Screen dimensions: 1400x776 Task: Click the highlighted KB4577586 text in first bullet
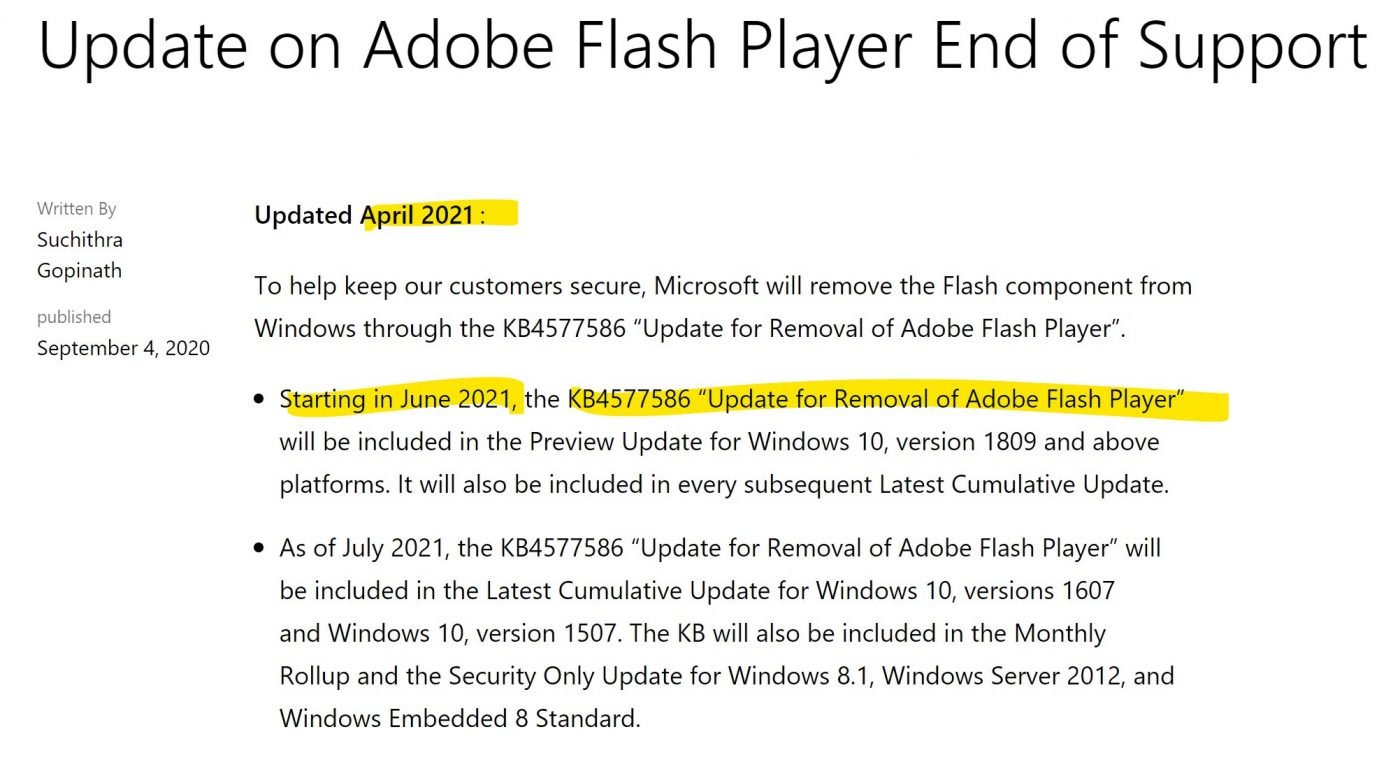[629, 399]
